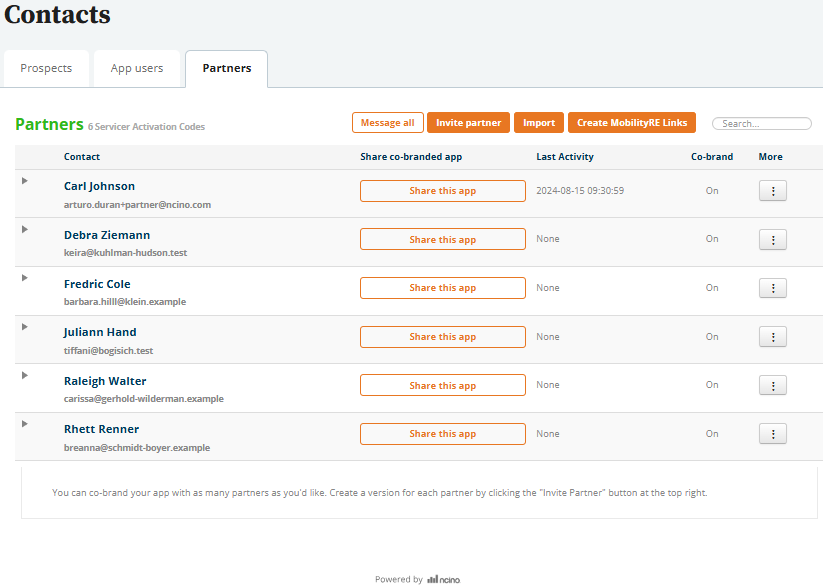Click the Invite partner button
Viewport: 823px width, 587px height.
click(468, 123)
